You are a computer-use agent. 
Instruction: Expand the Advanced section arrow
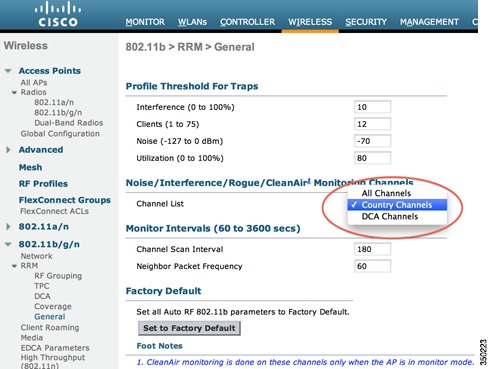click(x=8, y=150)
